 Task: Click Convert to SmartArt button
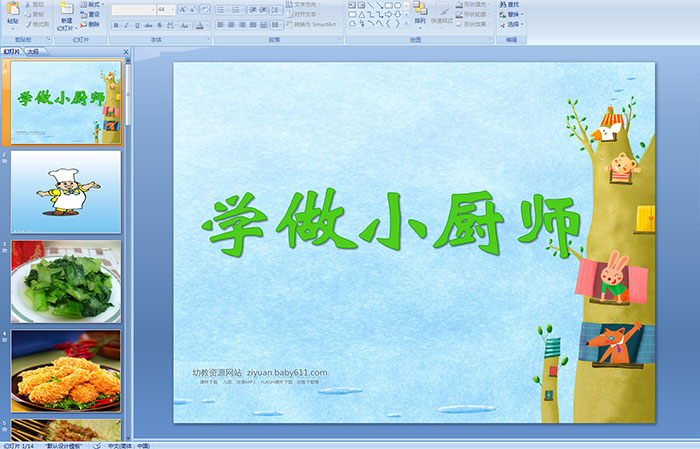tap(314, 24)
